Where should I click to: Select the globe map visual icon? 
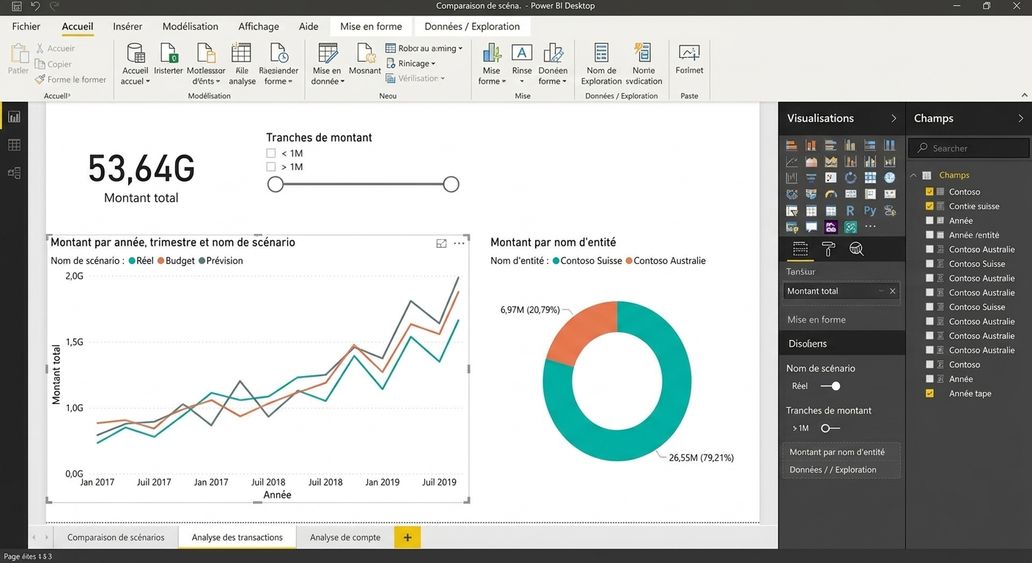click(890, 178)
